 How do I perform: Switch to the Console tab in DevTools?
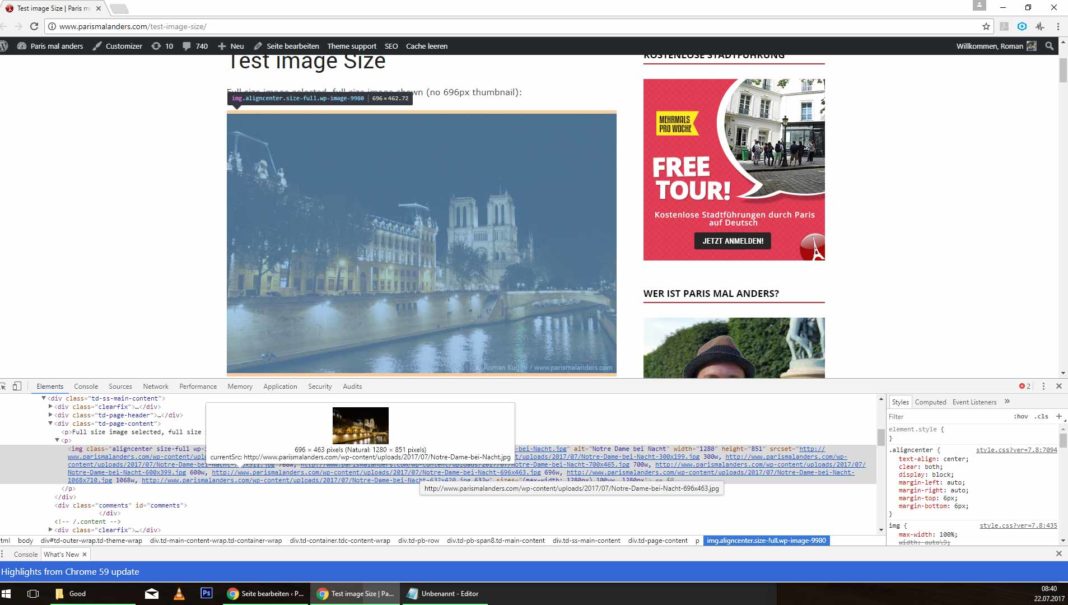point(86,386)
